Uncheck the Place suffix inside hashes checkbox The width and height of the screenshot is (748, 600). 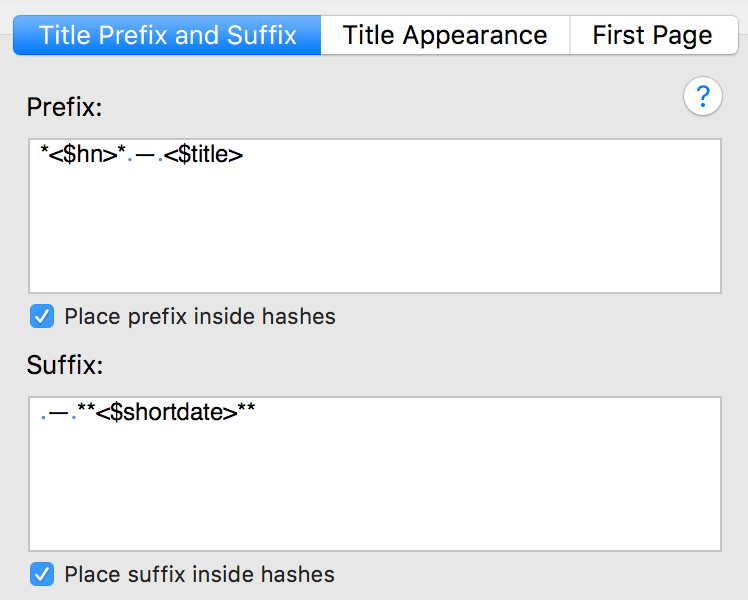point(42,574)
